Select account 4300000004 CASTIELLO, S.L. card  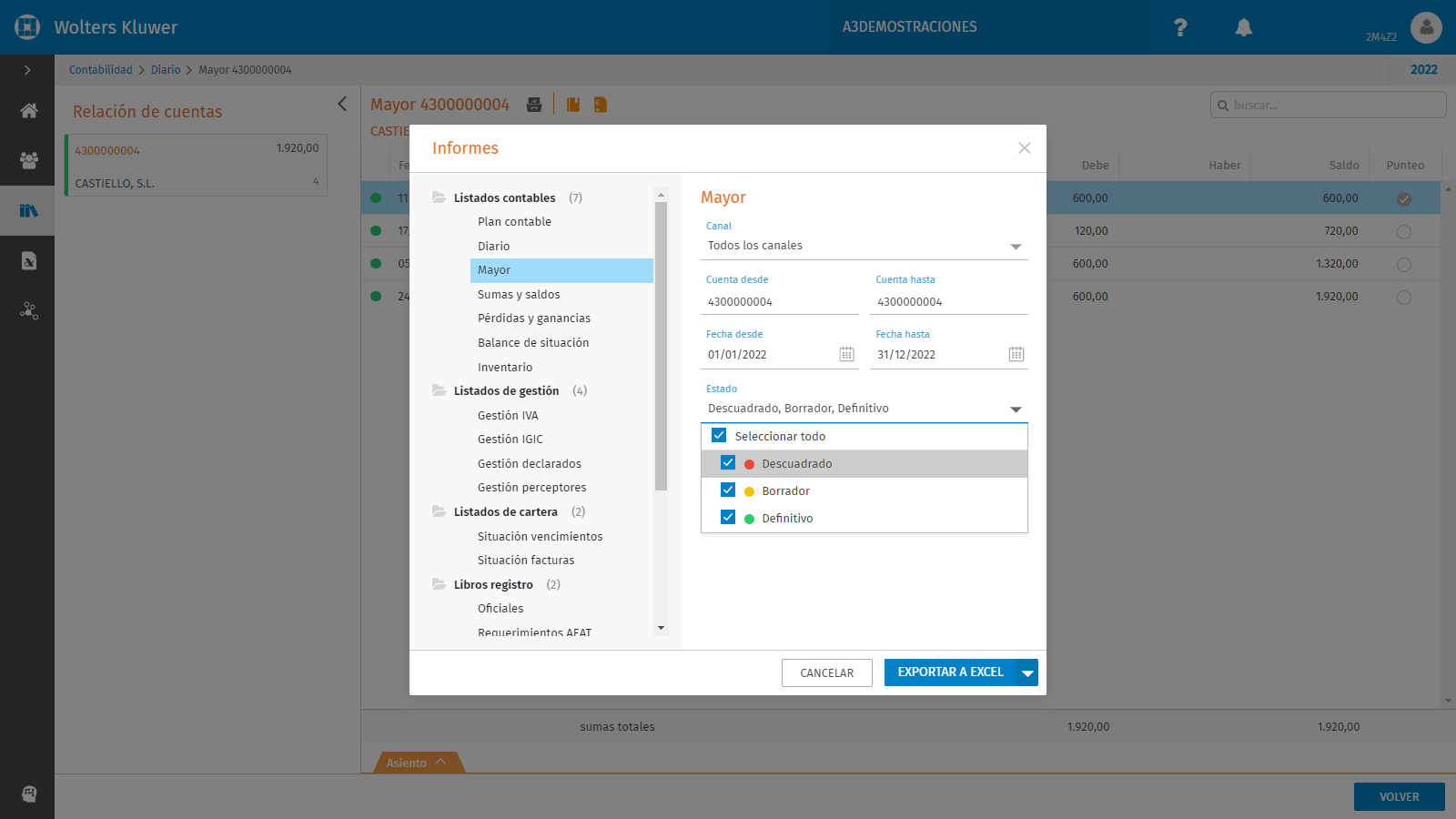click(196, 166)
